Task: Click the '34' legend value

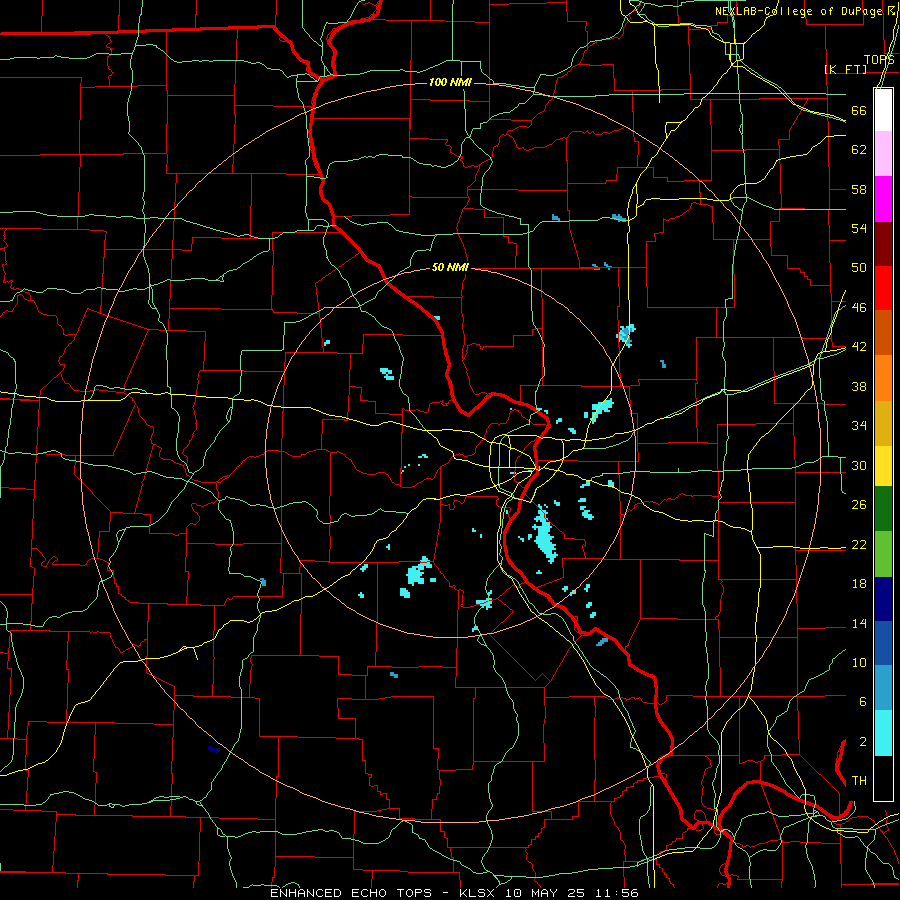Action: (859, 426)
